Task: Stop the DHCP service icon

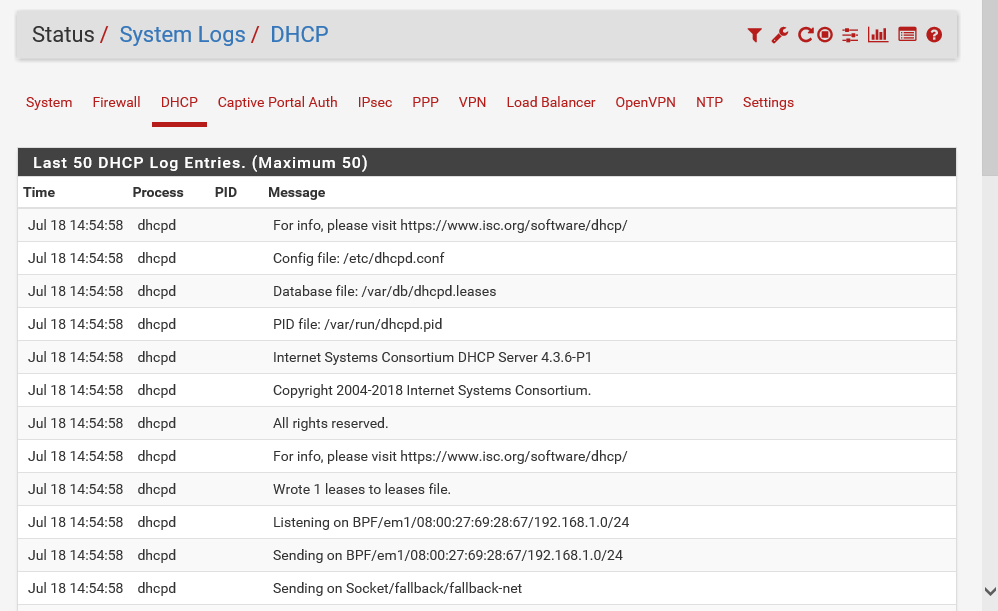Action: [x=825, y=35]
